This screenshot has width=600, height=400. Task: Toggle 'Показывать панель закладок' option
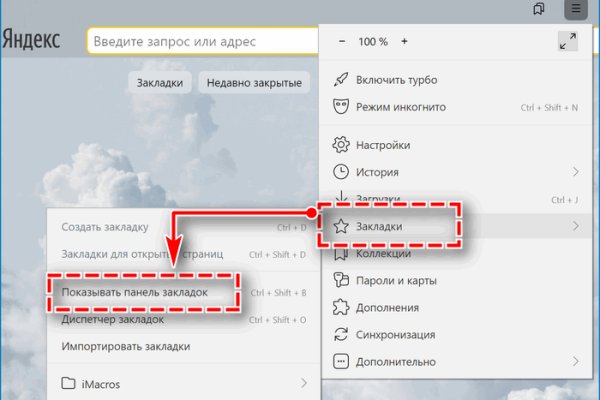134,292
